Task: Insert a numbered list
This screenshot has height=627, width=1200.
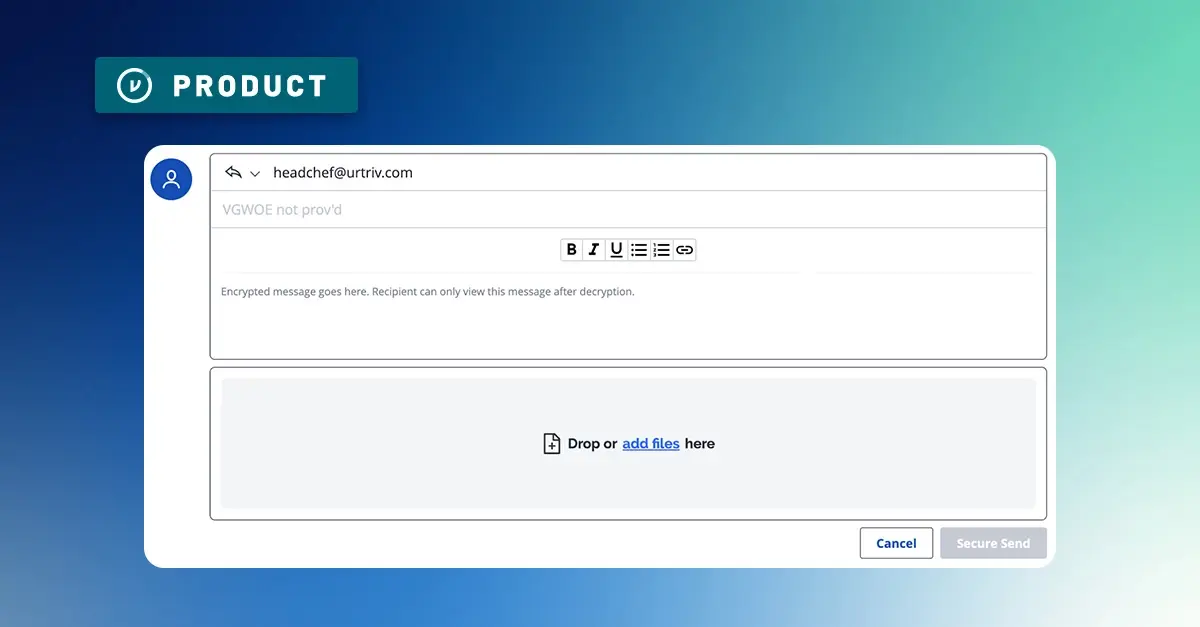Action: [x=661, y=250]
